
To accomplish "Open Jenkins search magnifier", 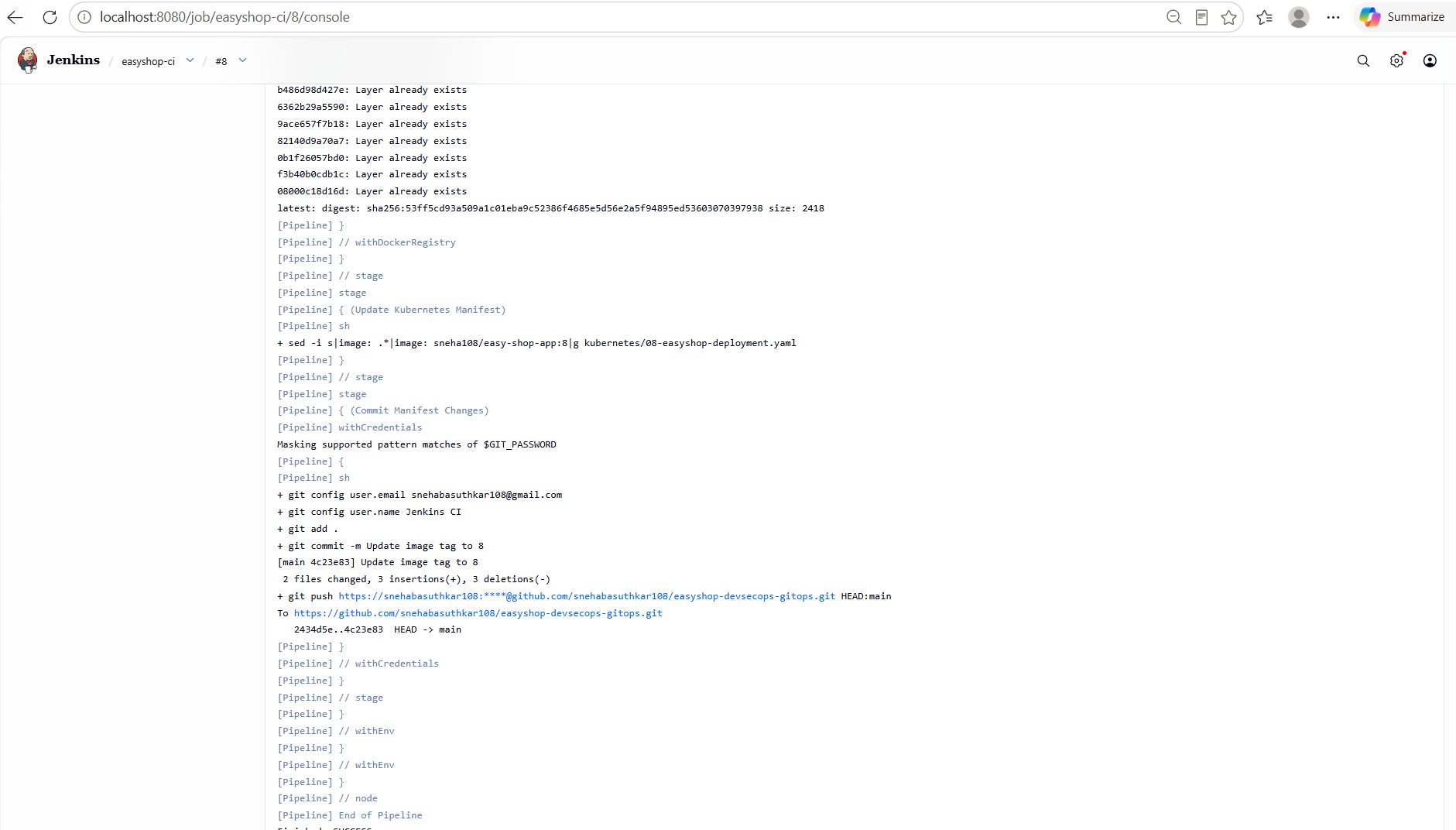I will point(1363,60).
